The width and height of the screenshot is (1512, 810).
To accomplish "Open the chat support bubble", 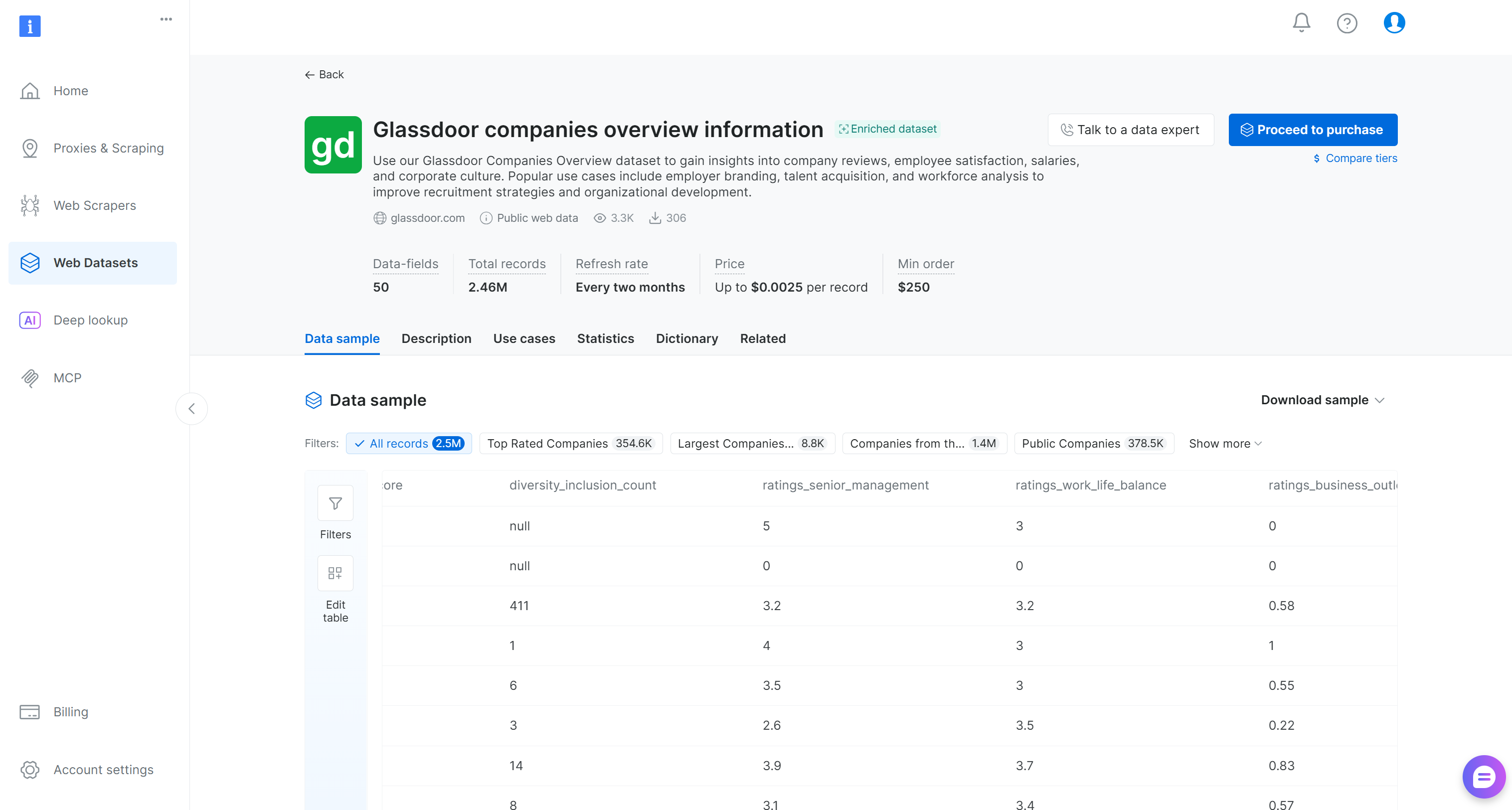I will pyautogui.click(x=1483, y=777).
